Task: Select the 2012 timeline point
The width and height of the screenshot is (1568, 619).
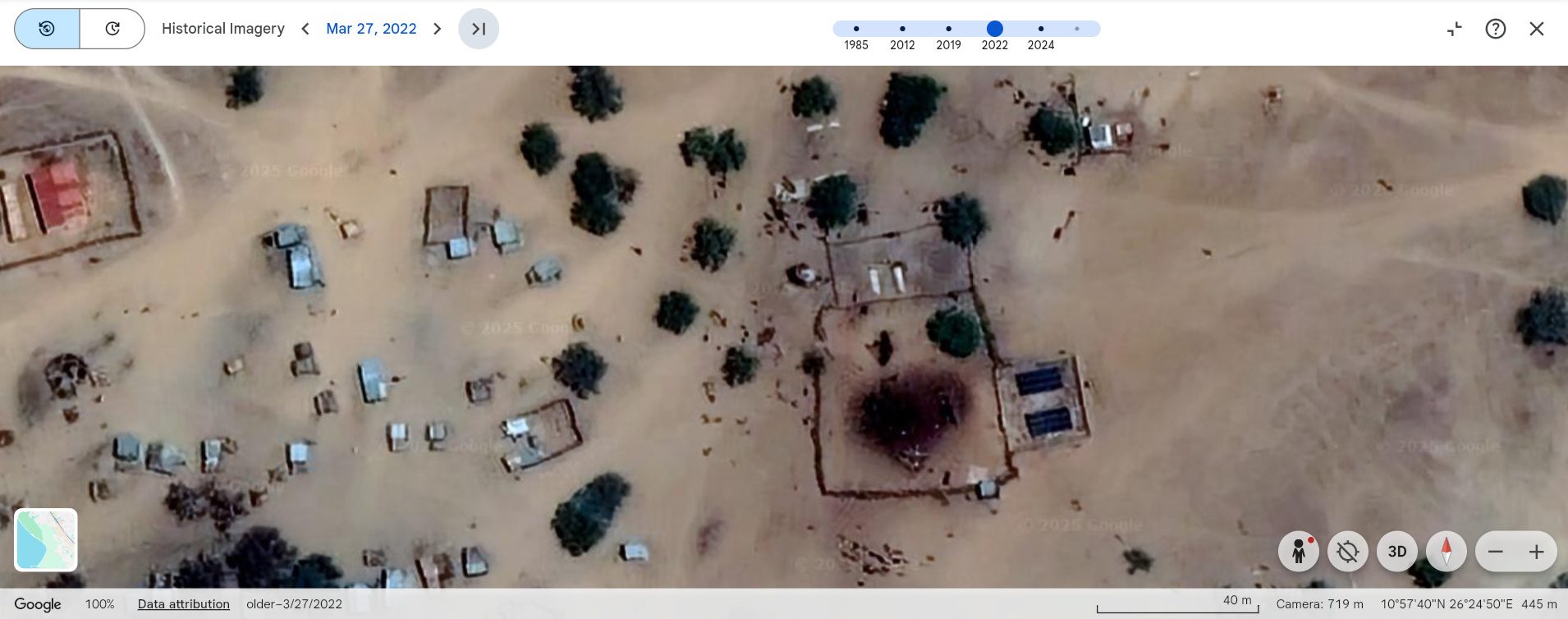Action: [902, 29]
